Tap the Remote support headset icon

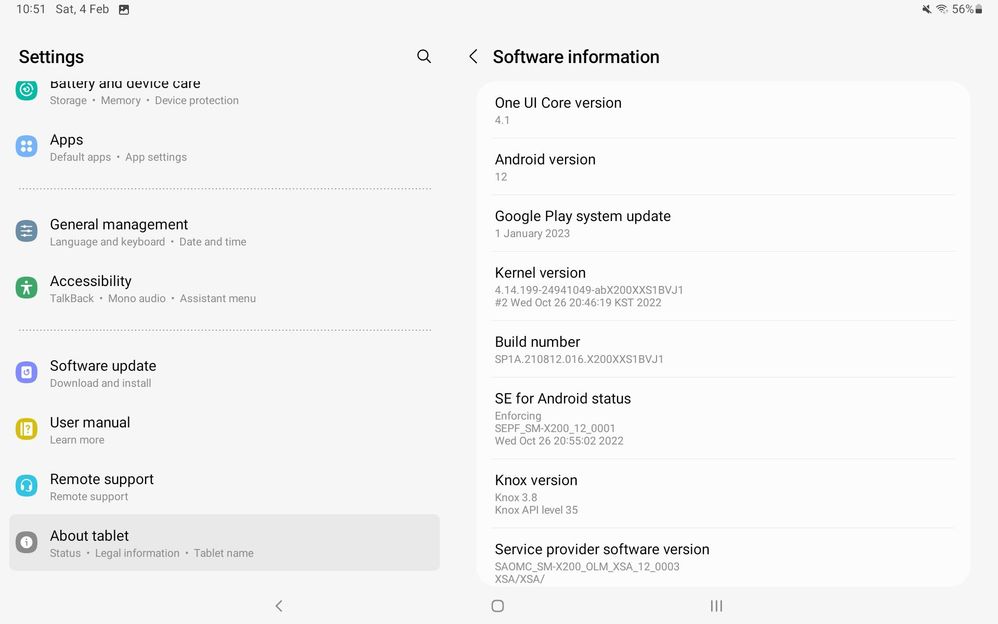26,486
